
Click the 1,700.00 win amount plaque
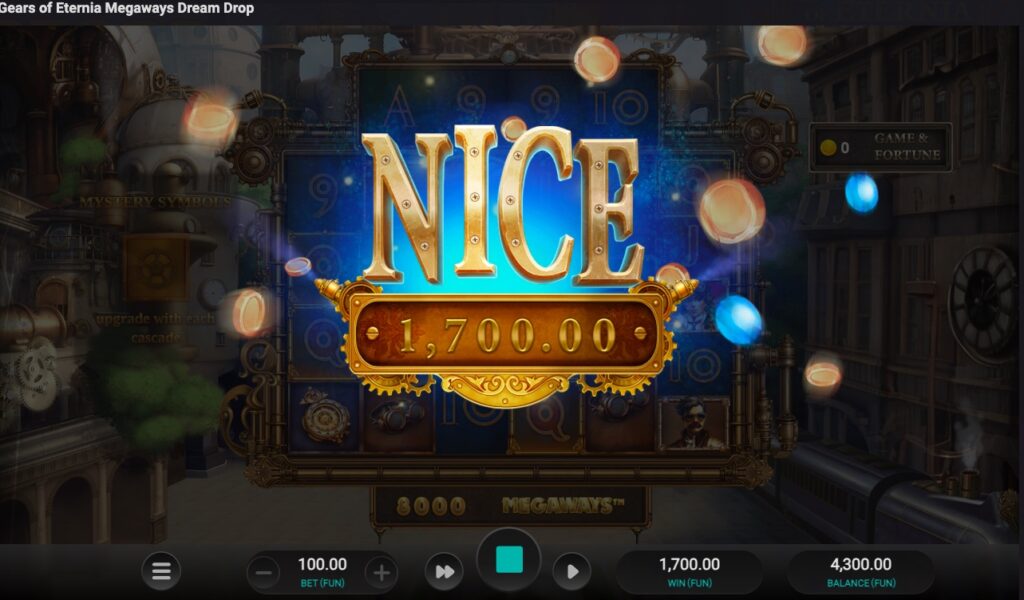[506, 335]
